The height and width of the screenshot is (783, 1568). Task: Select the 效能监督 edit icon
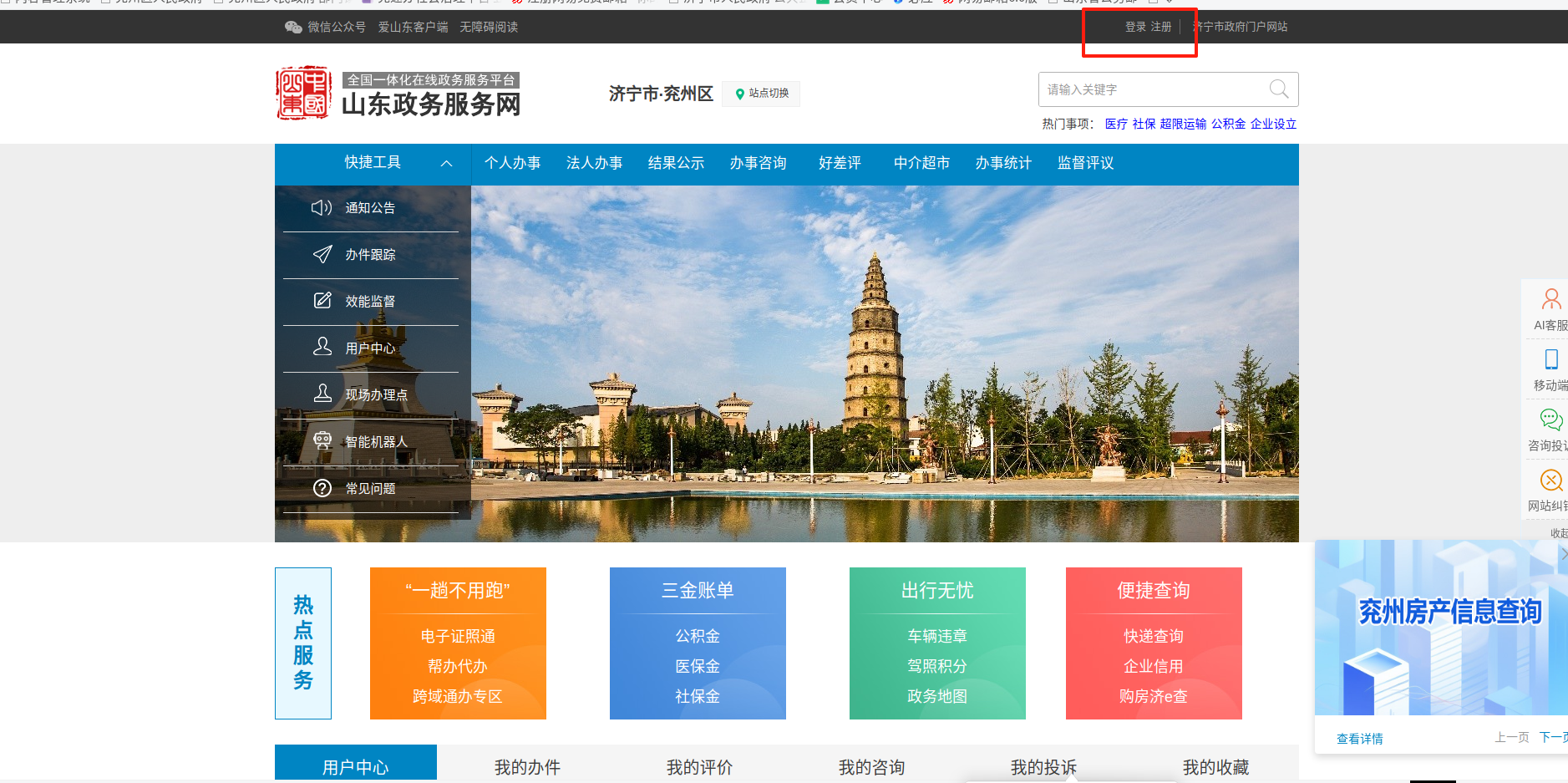pyautogui.click(x=322, y=301)
